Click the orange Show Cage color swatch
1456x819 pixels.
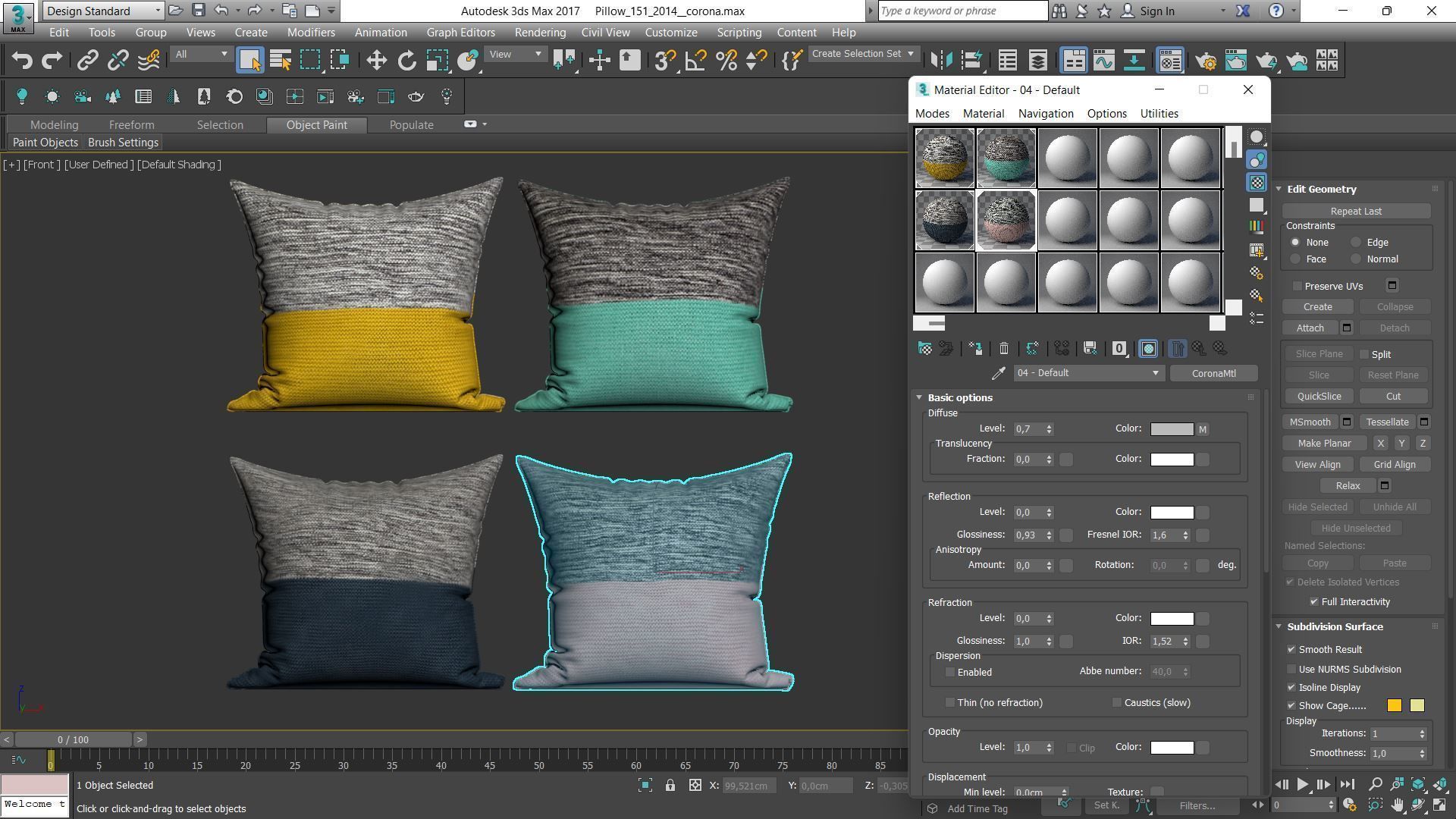(1394, 706)
